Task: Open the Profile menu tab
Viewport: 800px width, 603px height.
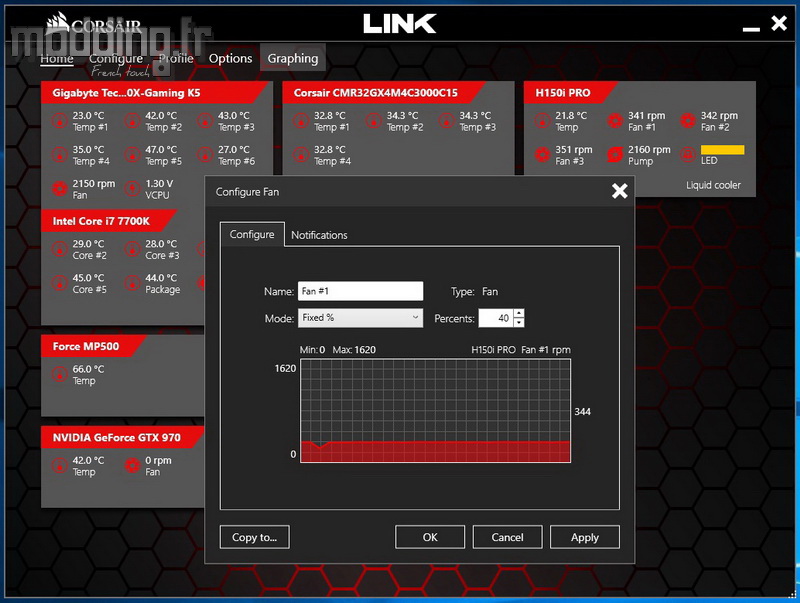Action: pyautogui.click(x=176, y=59)
